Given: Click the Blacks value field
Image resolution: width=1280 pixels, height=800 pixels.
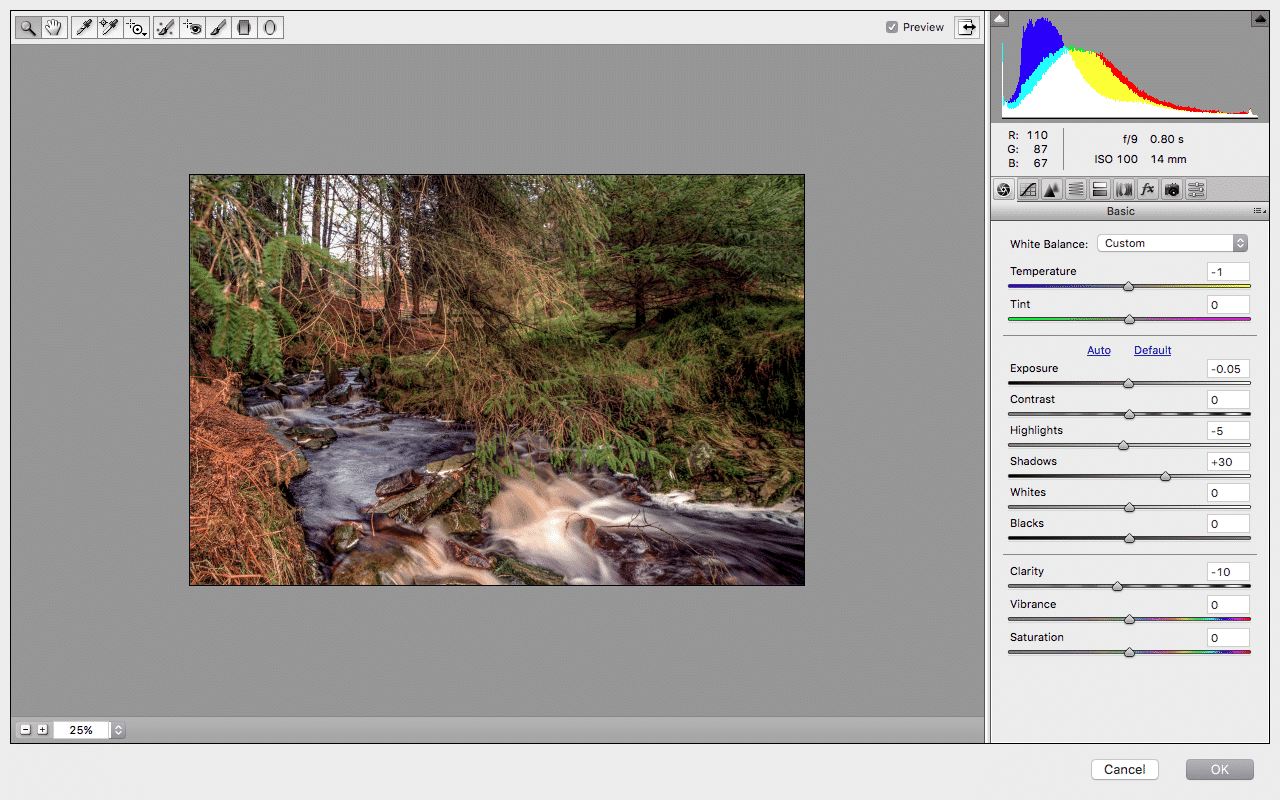Looking at the screenshot, I should 1228,524.
